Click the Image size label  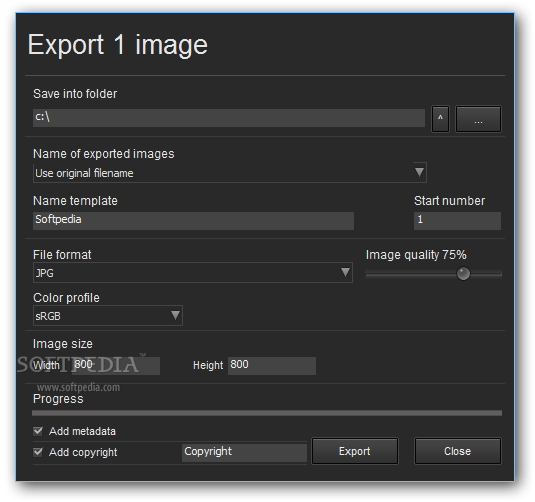tap(63, 344)
